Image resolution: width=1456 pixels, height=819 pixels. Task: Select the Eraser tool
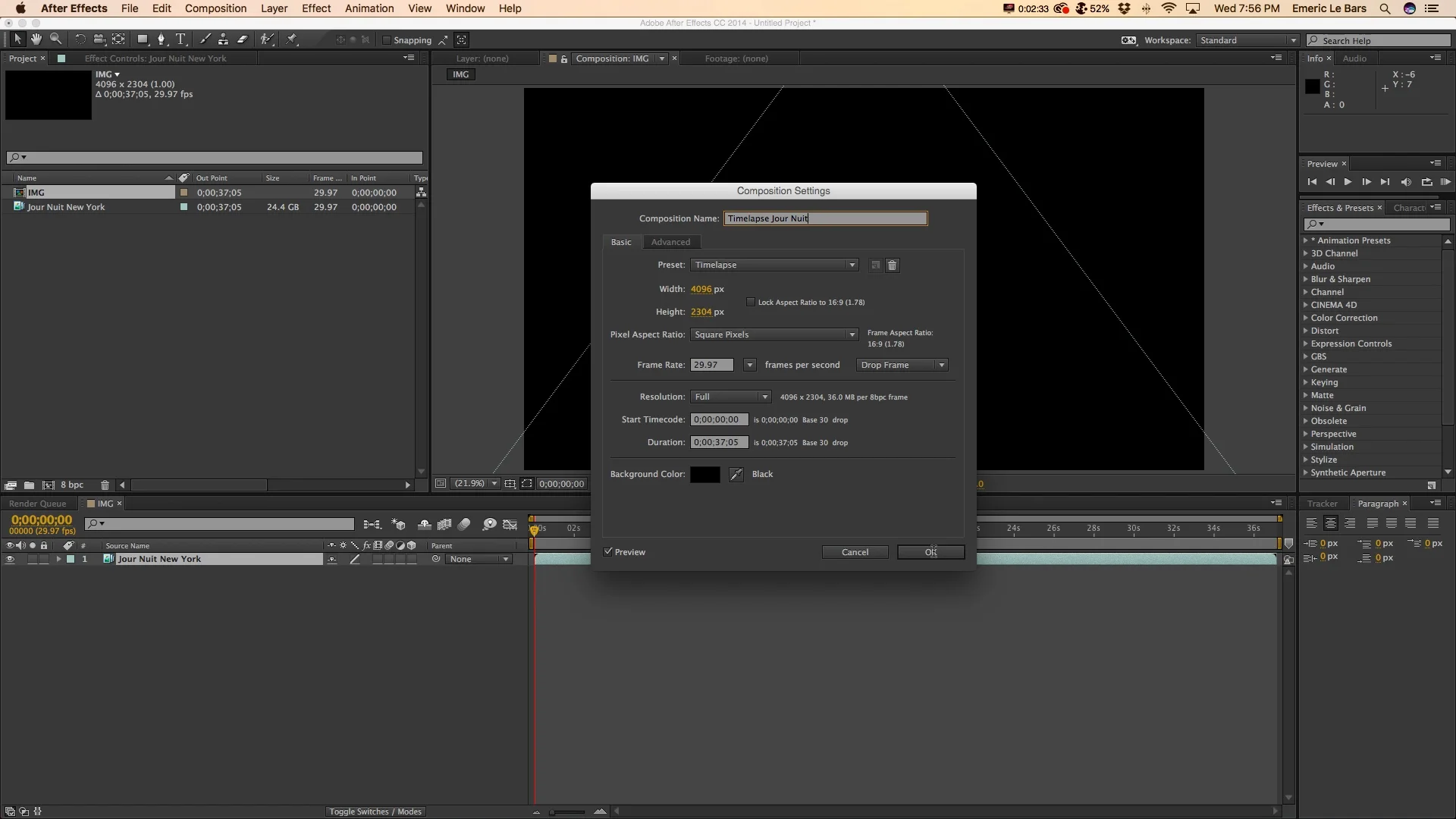click(x=243, y=39)
